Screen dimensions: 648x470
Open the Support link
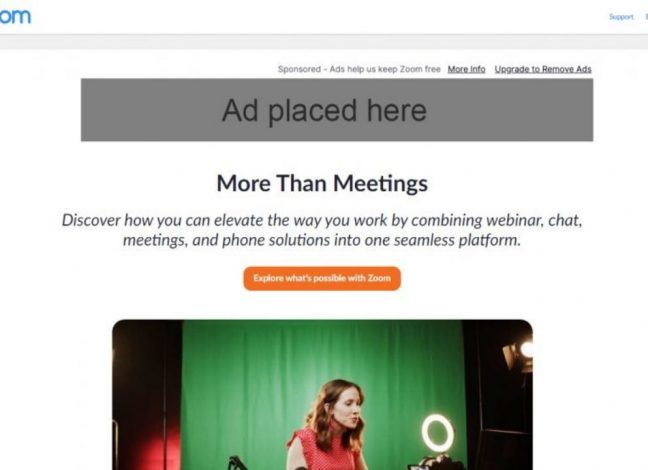(x=621, y=17)
